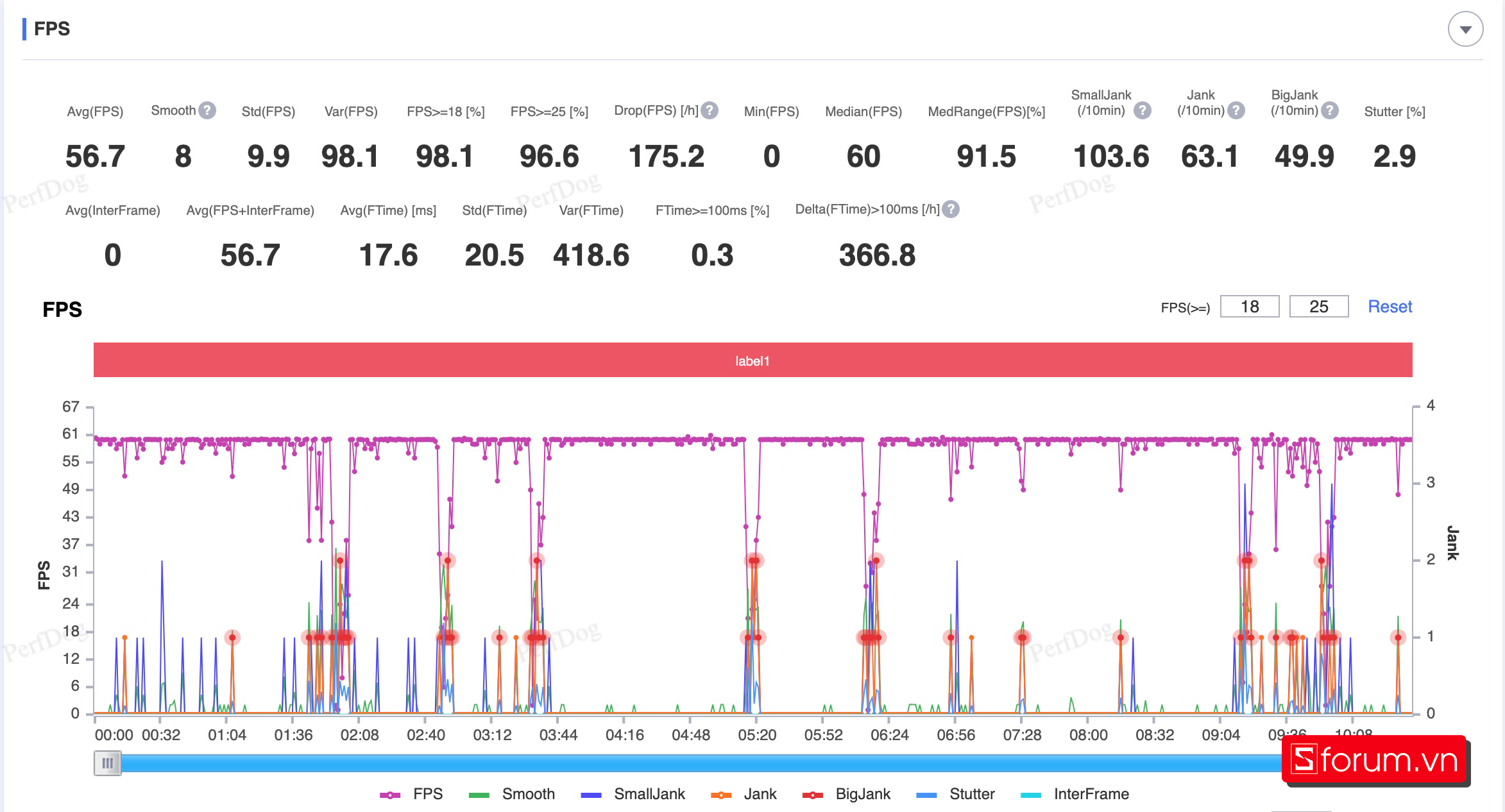Click the MedRange(FPS) value 91.5

point(987,156)
